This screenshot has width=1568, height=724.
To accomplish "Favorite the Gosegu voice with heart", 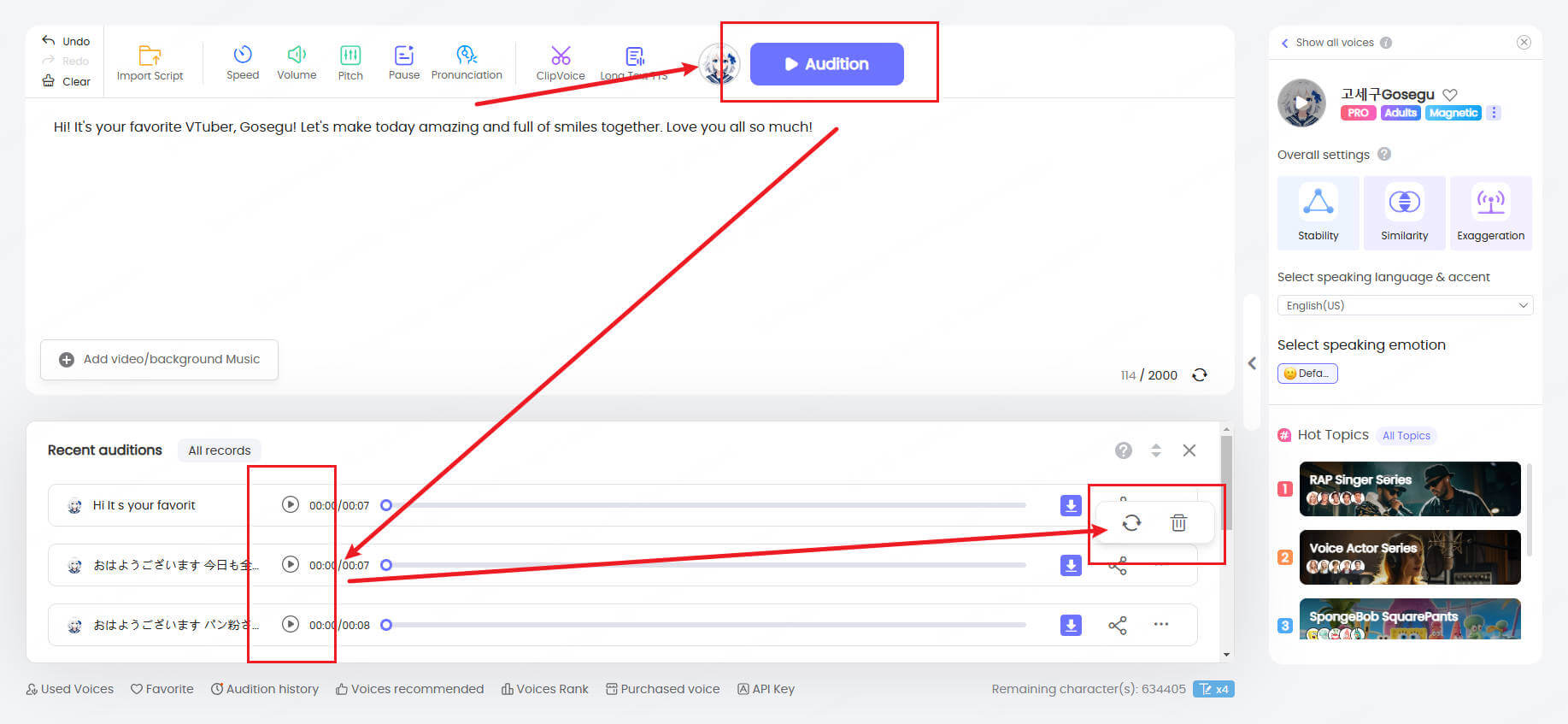I will coord(1450,95).
